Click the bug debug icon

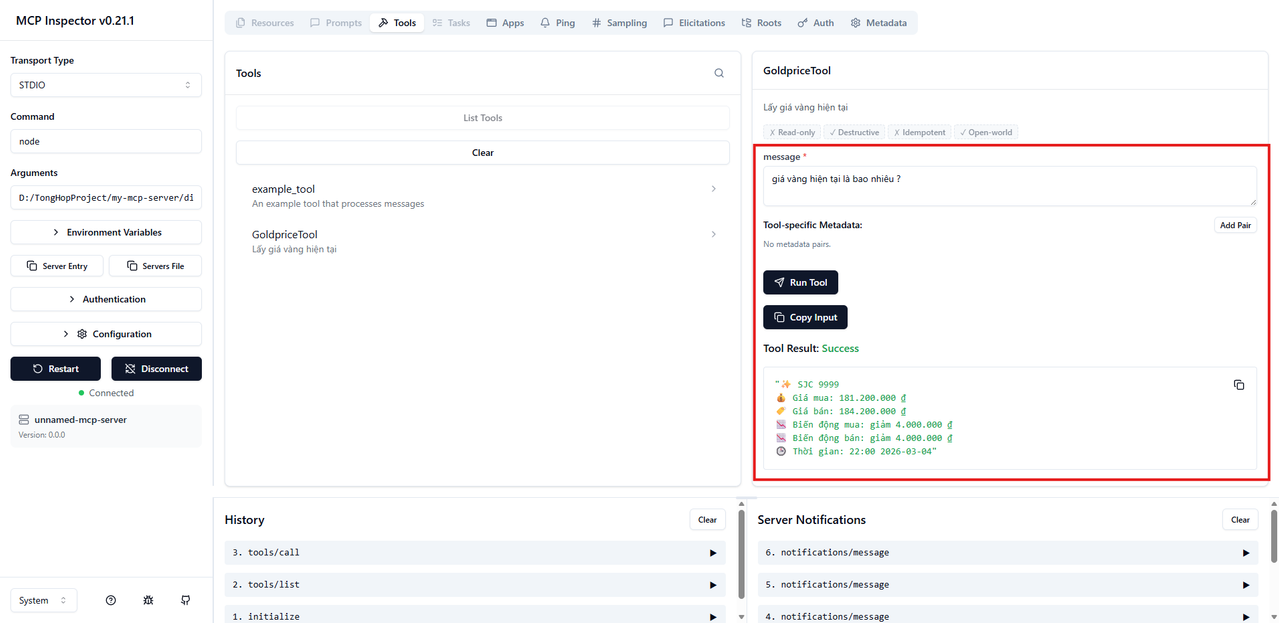(x=148, y=600)
